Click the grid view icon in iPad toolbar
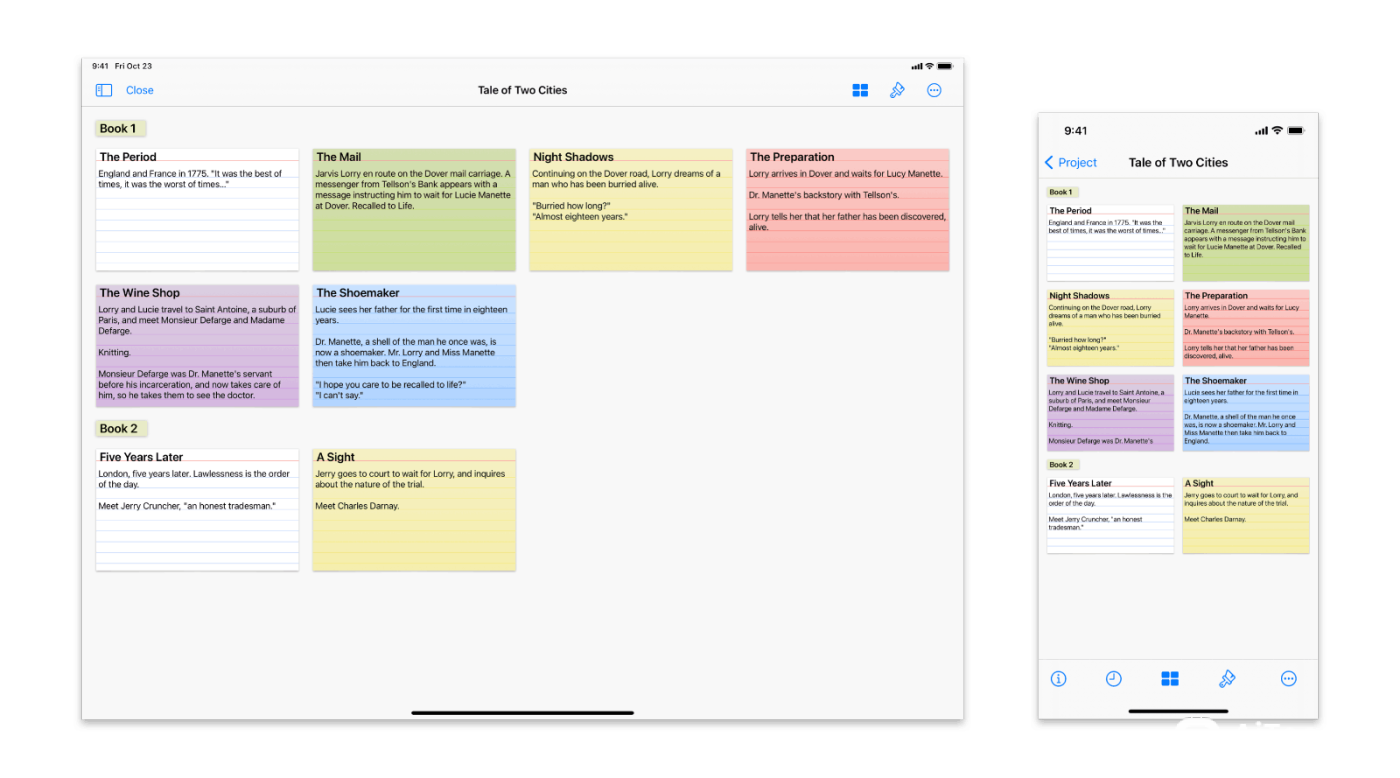 point(860,90)
